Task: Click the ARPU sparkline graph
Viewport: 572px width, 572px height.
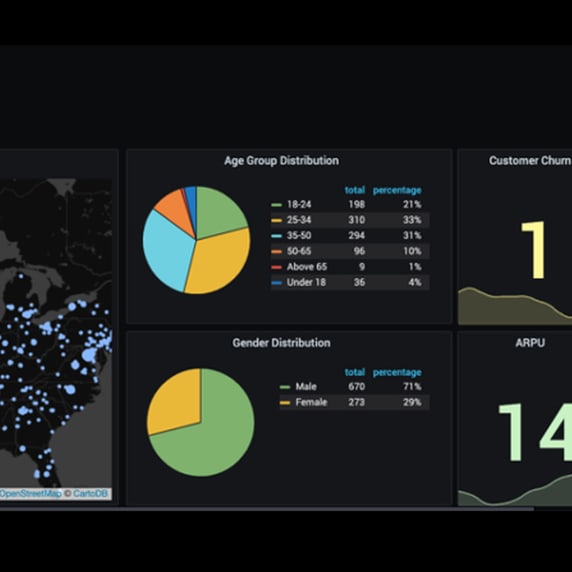Action: coord(515,491)
